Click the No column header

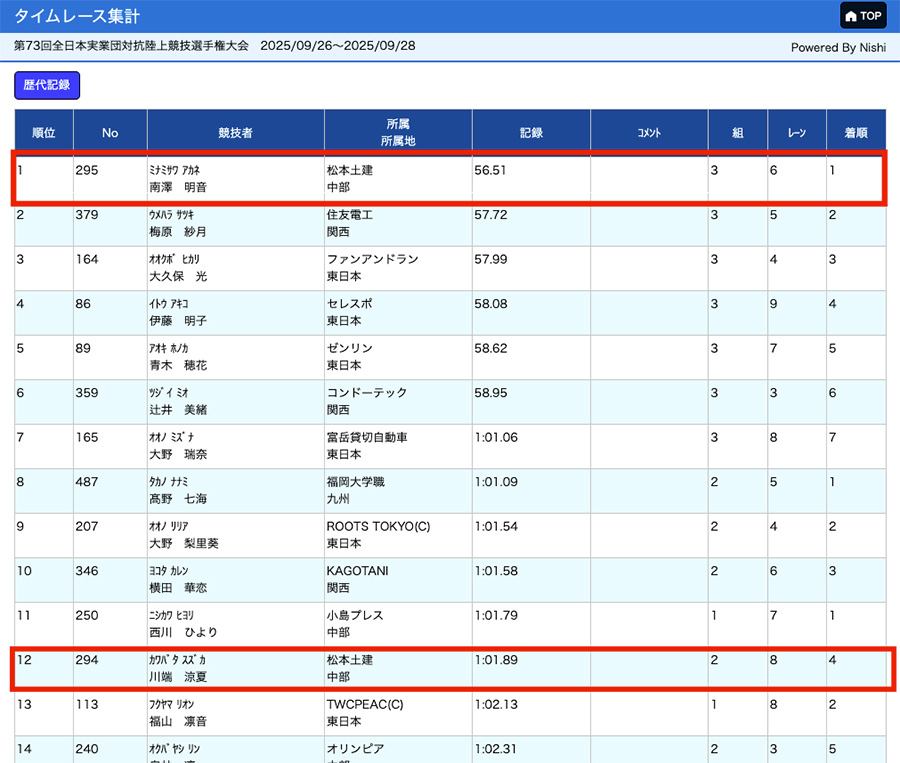(x=110, y=132)
